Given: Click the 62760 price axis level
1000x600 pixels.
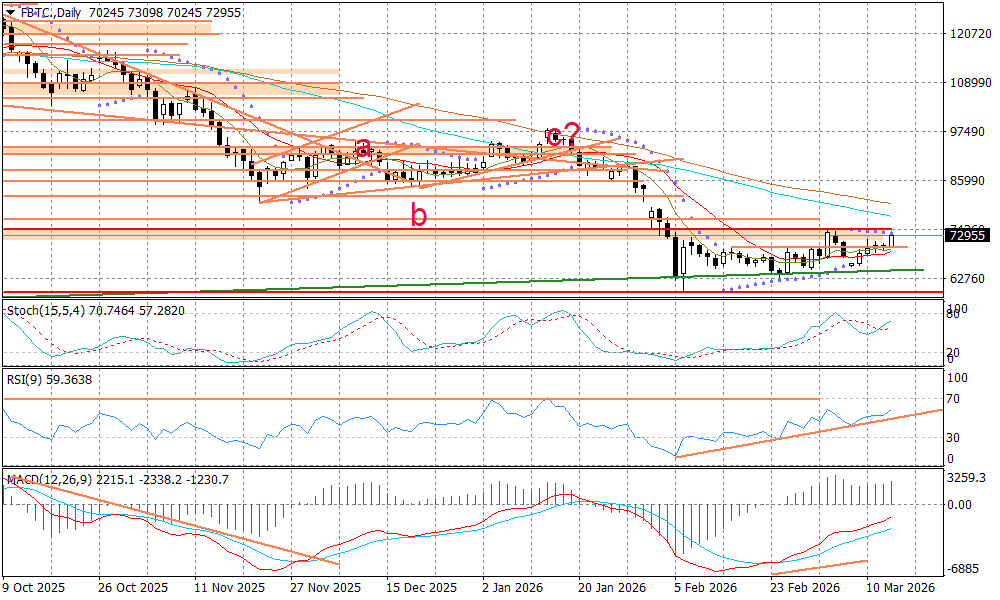Looking at the screenshot, I should pyautogui.click(x=968, y=278).
